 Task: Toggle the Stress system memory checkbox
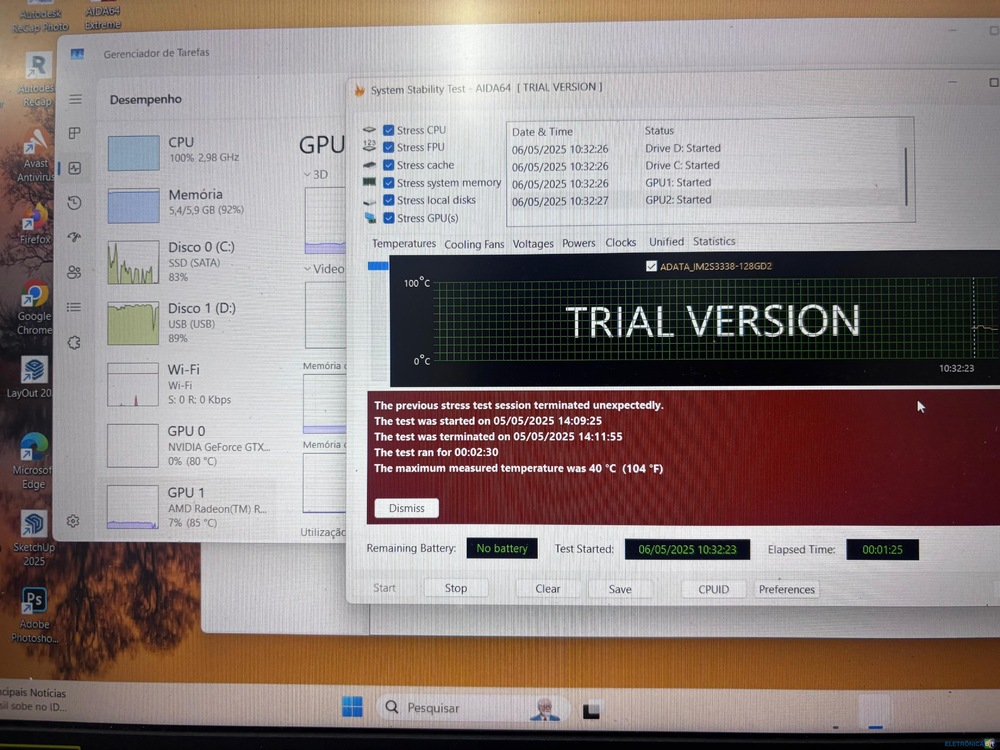[388, 183]
